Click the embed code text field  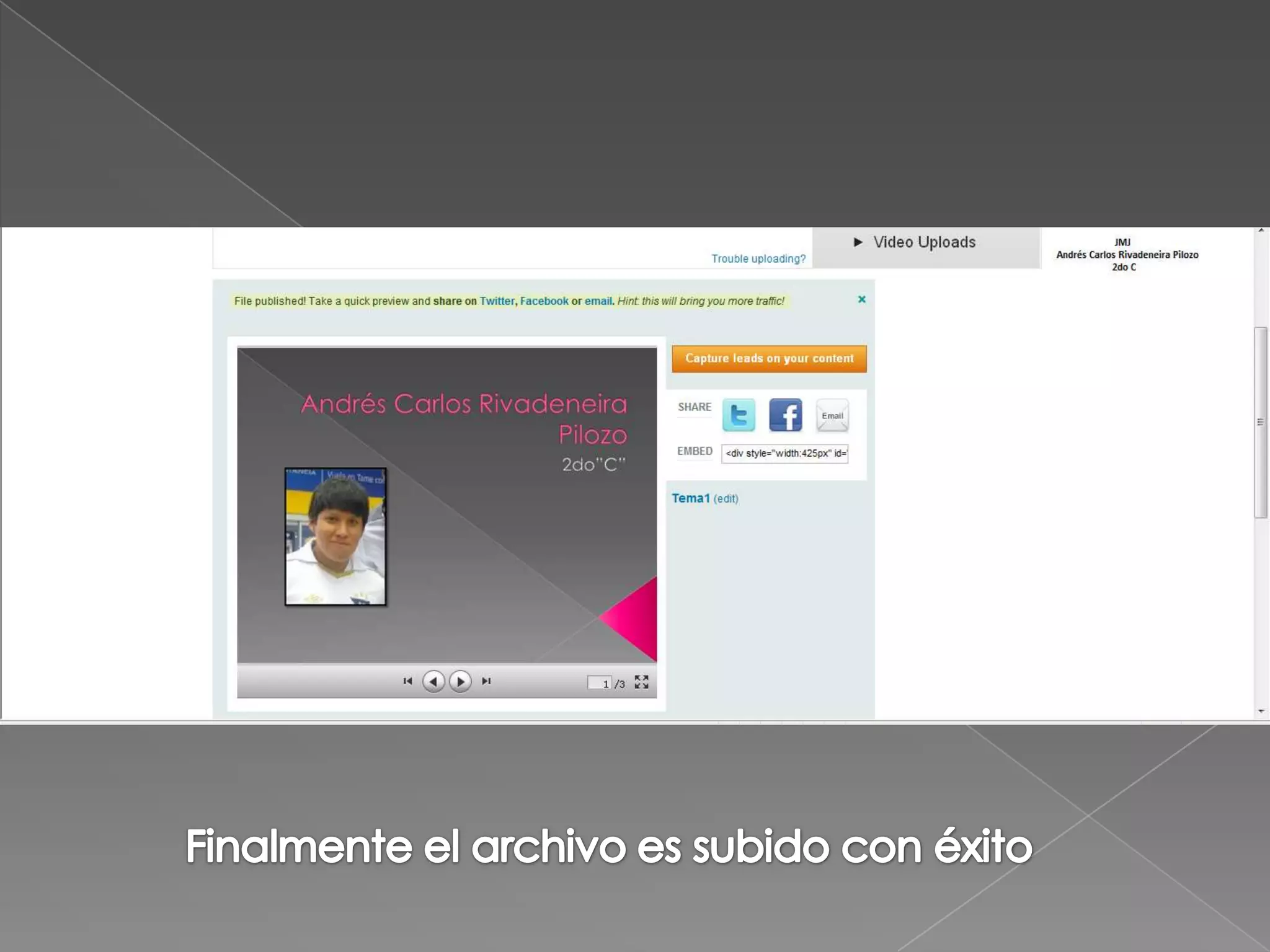(784, 454)
